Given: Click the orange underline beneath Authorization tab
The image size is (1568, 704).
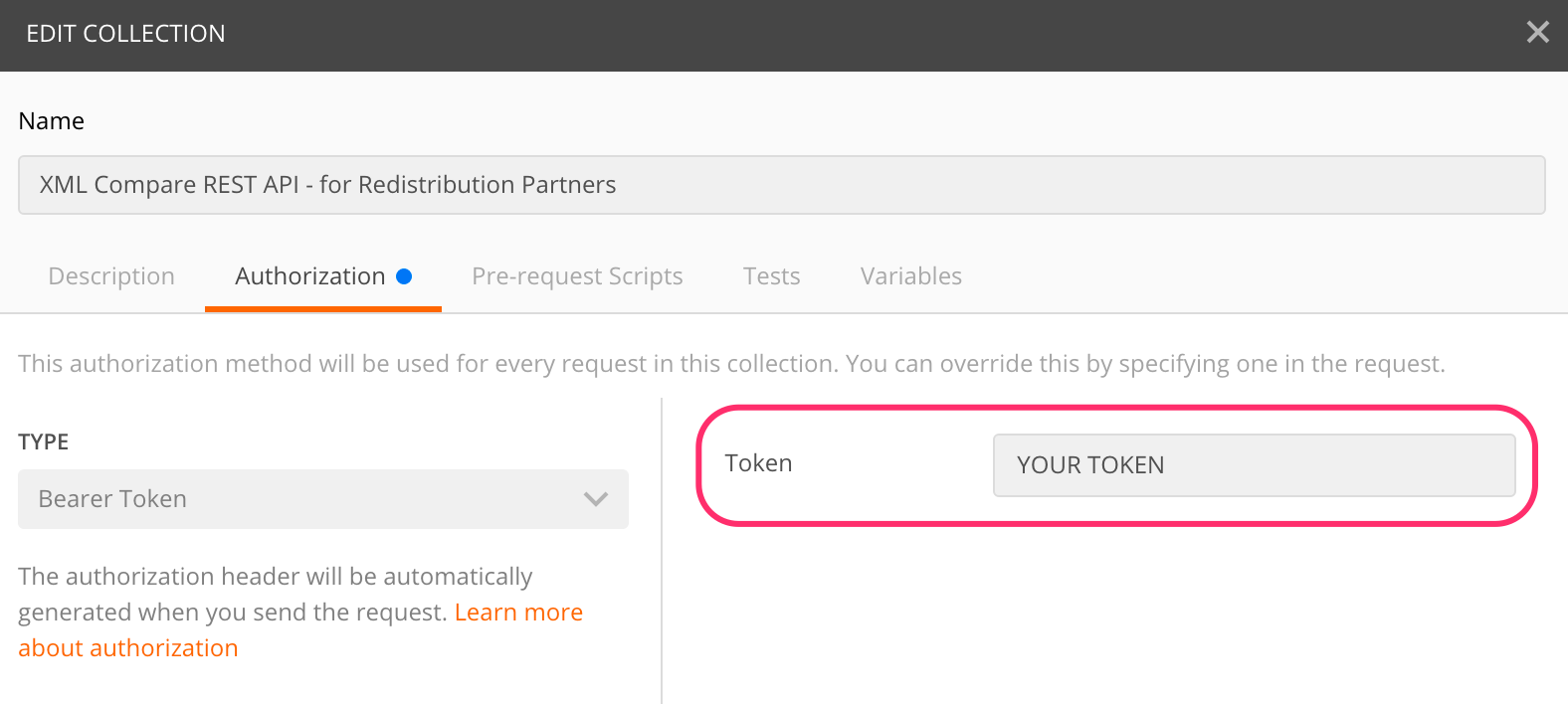Looking at the screenshot, I should 322,309.
